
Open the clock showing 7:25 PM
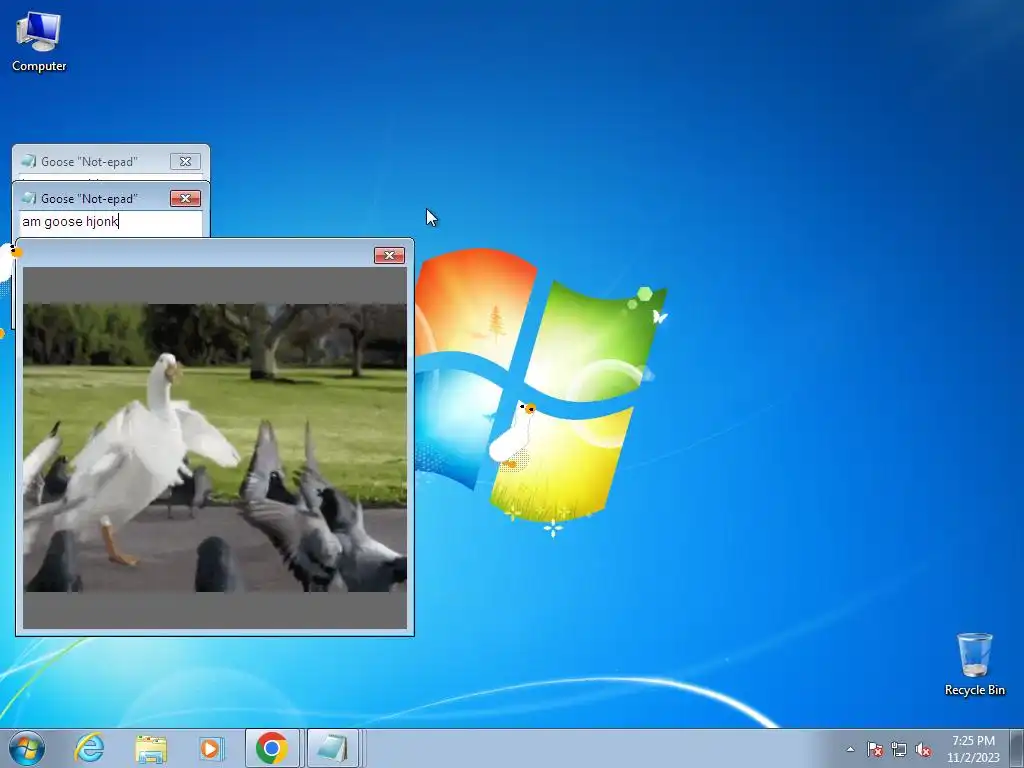(x=973, y=748)
